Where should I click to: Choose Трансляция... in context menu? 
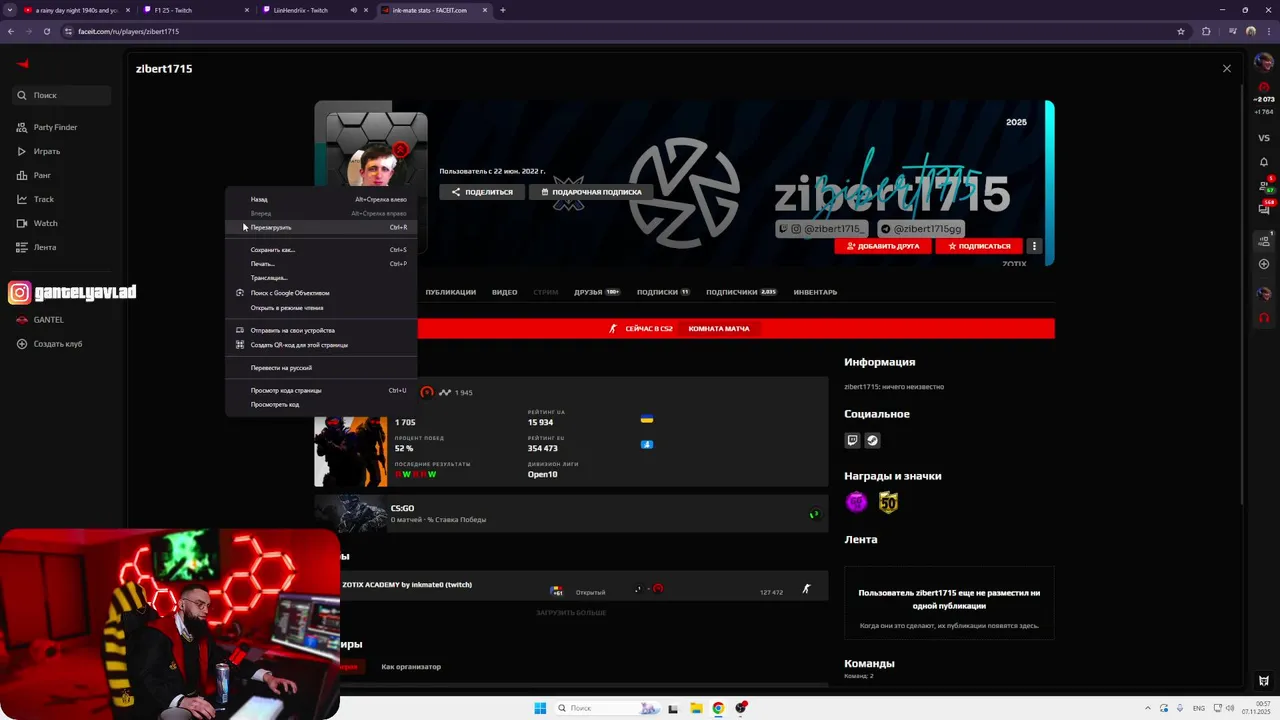coord(320,278)
